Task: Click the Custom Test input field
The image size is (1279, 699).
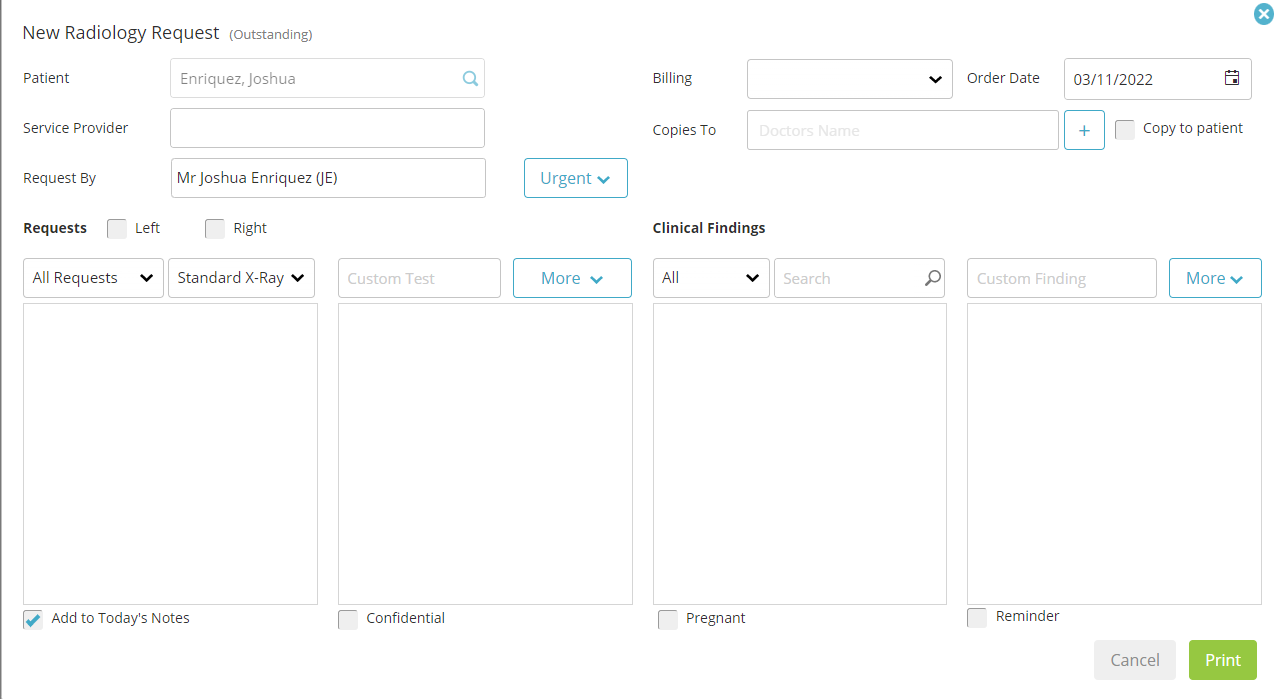Action: pos(419,278)
